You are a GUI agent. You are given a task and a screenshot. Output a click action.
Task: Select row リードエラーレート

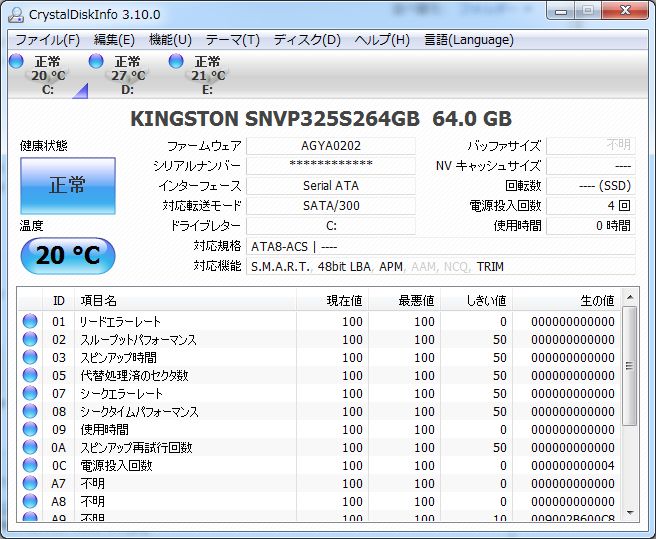[320, 321]
